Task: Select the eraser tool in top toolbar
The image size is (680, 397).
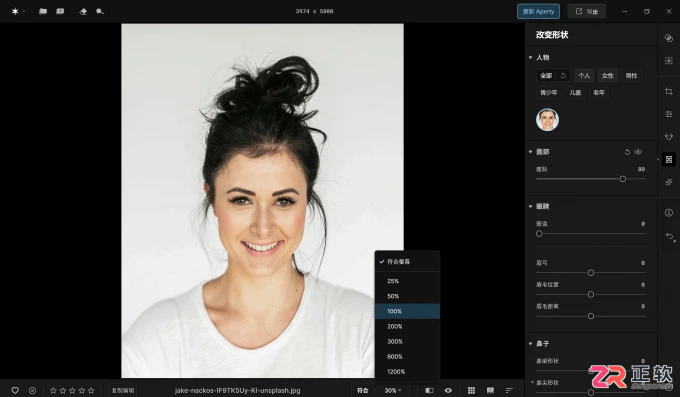Action: [x=83, y=11]
